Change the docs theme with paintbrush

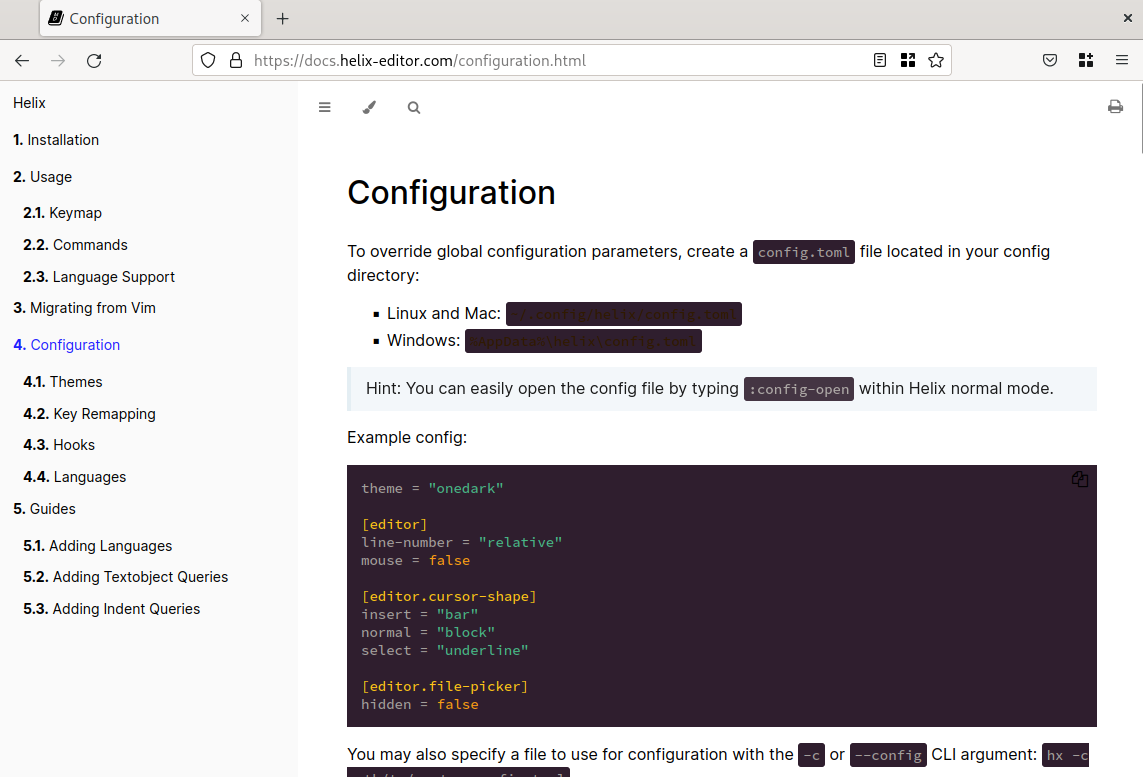370,107
